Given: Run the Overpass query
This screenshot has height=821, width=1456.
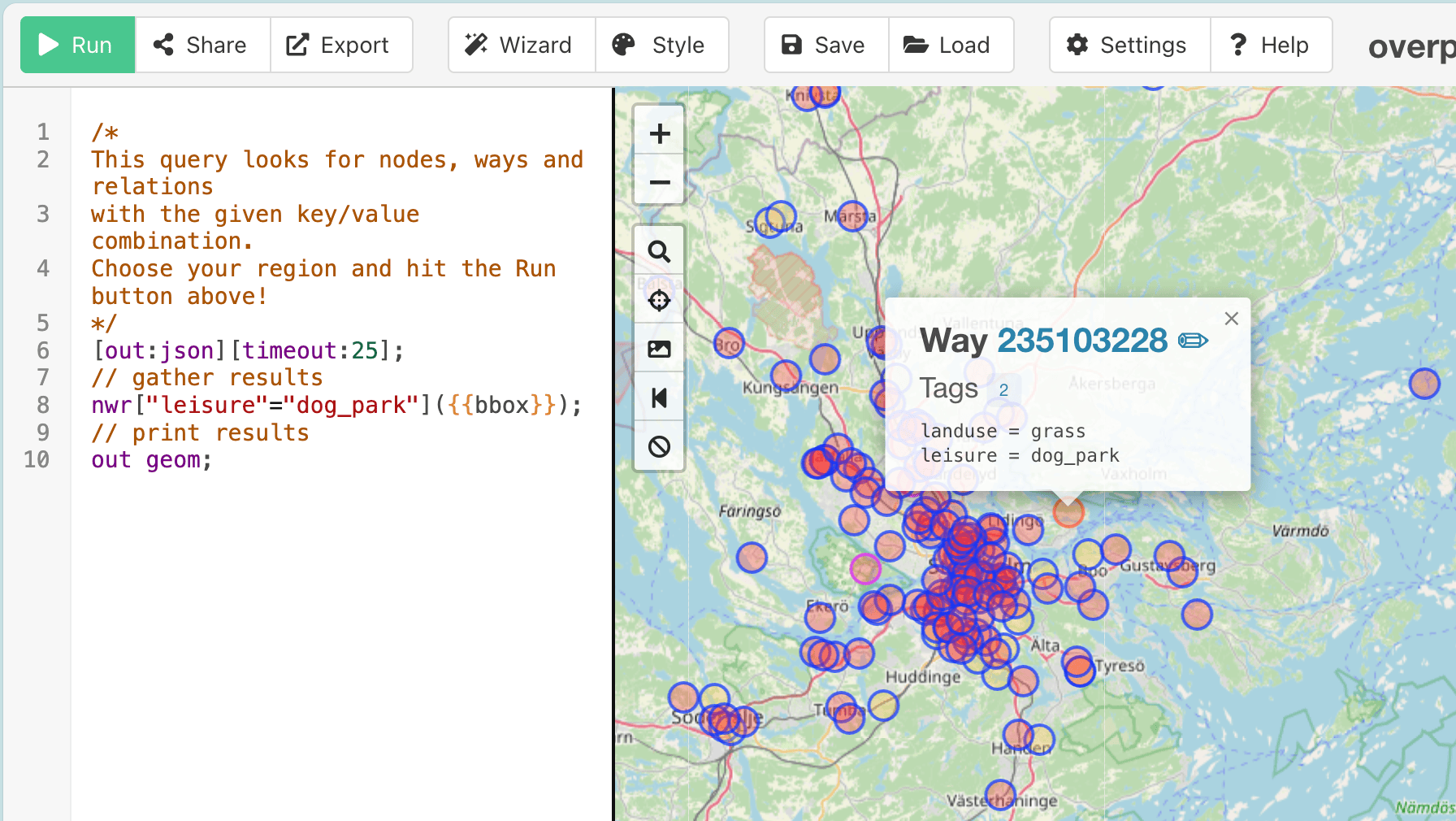Looking at the screenshot, I should pos(77,45).
